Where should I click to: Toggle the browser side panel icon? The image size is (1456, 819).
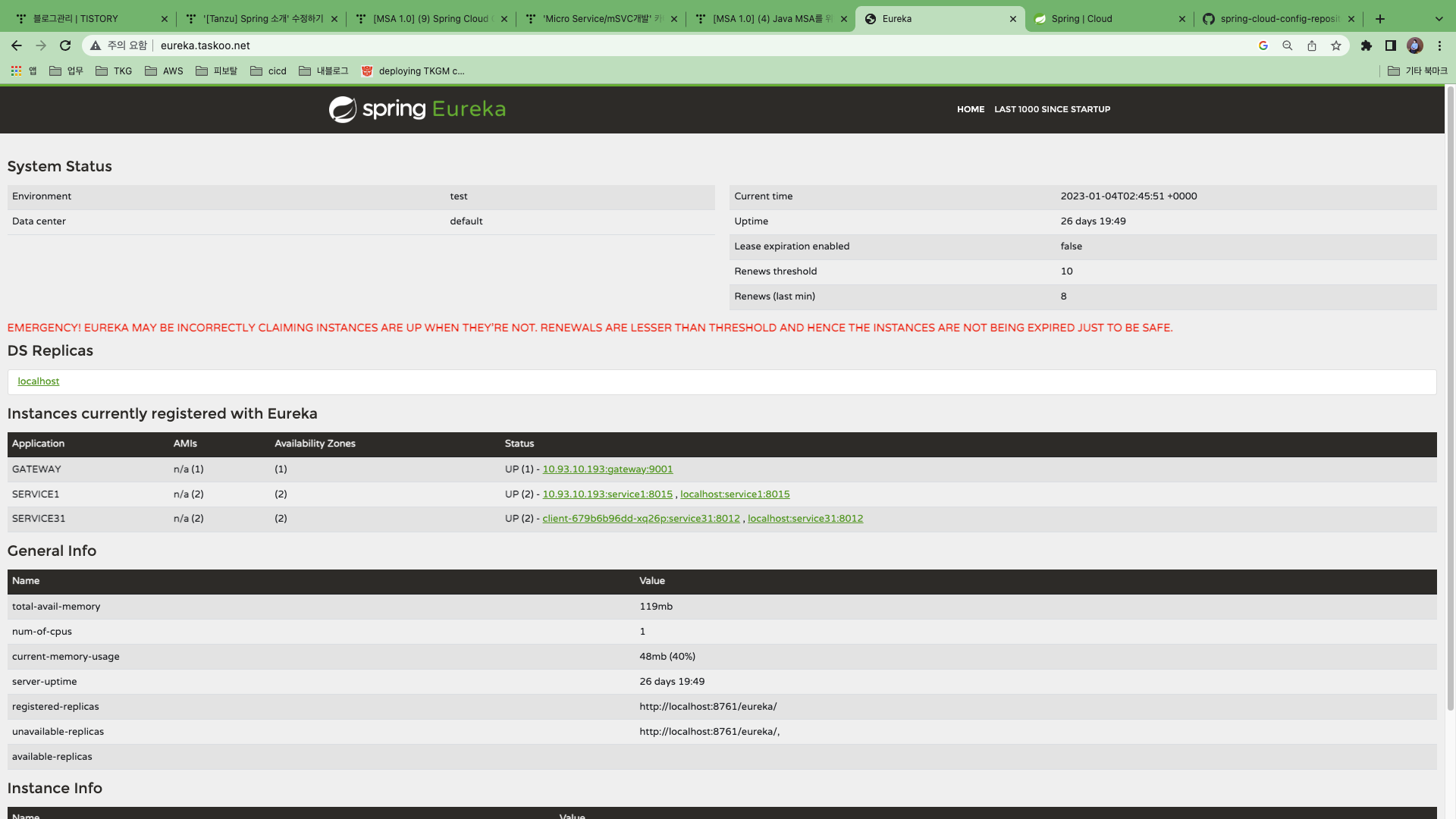[1391, 45]
